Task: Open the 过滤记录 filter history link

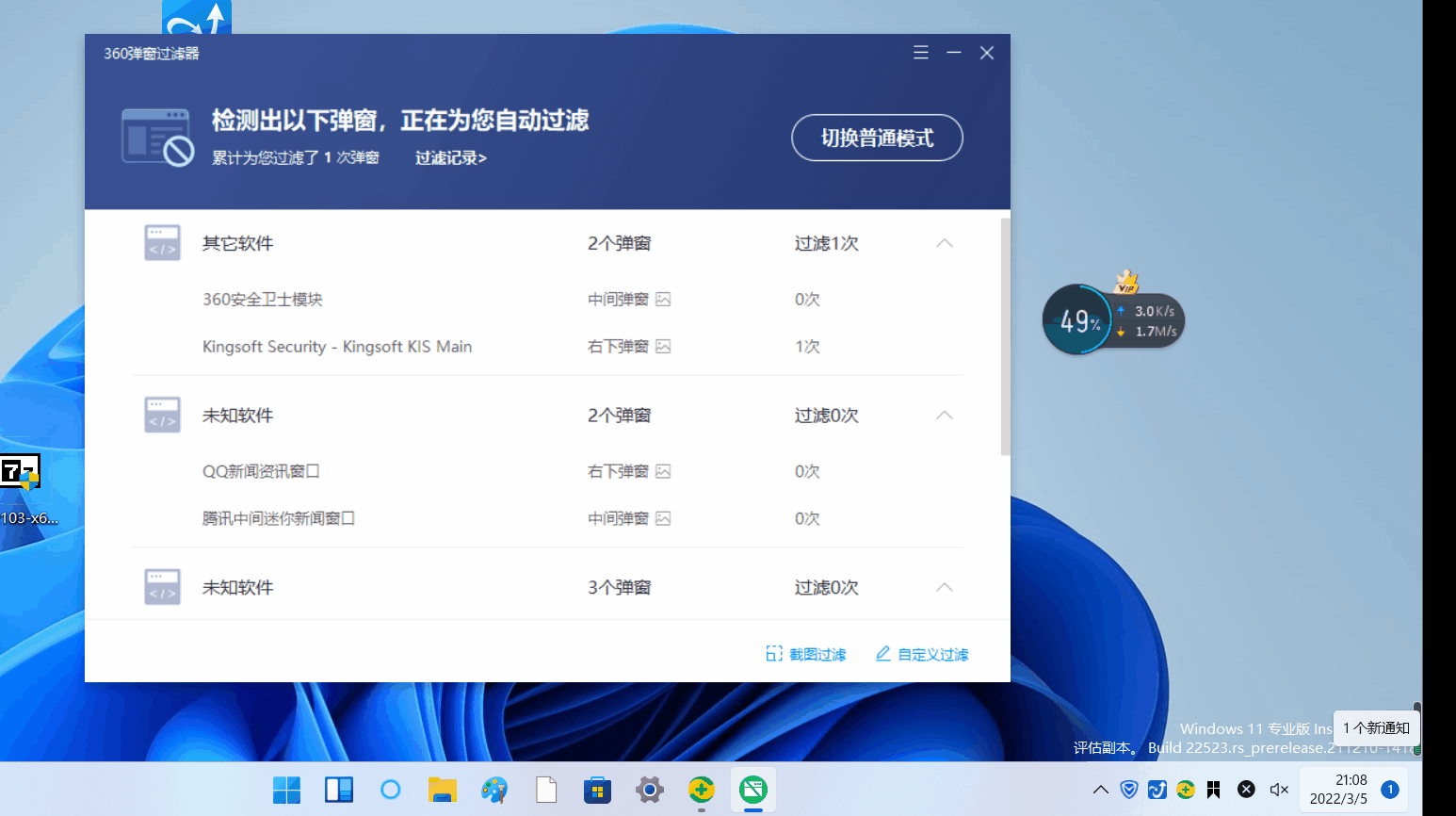Action: click(x=450, y=157)
